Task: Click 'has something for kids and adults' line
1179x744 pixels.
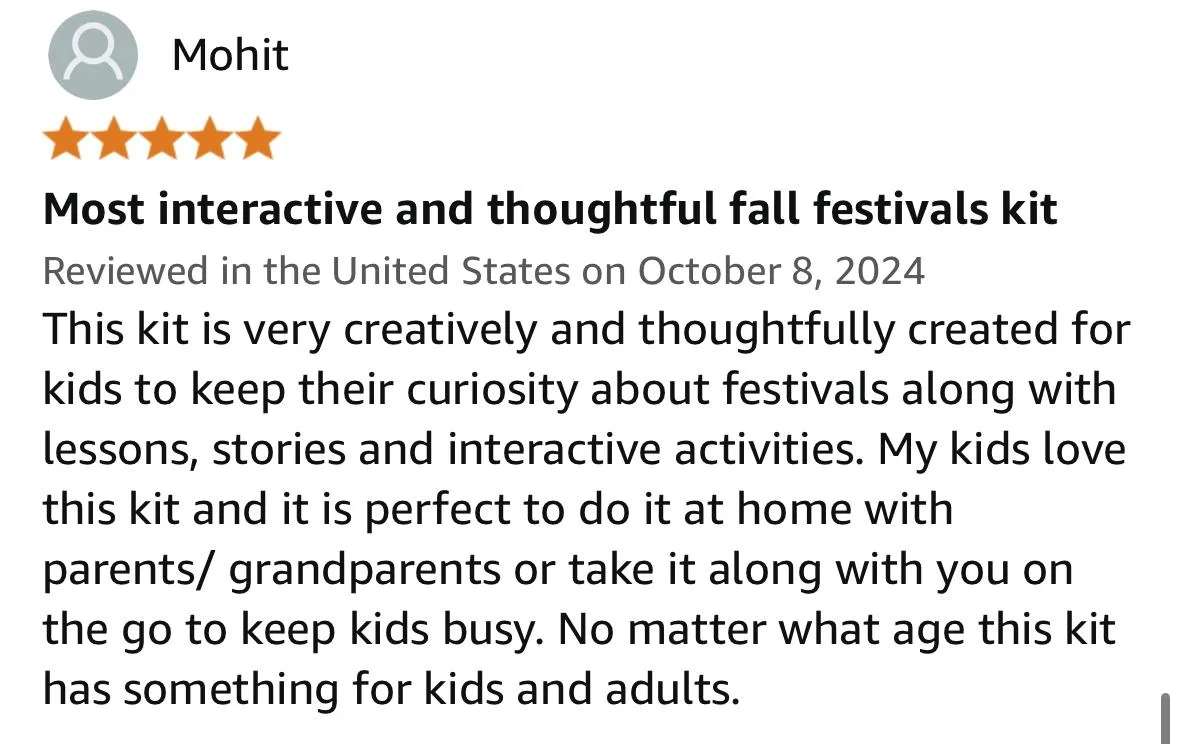Action: click(392, 689)
